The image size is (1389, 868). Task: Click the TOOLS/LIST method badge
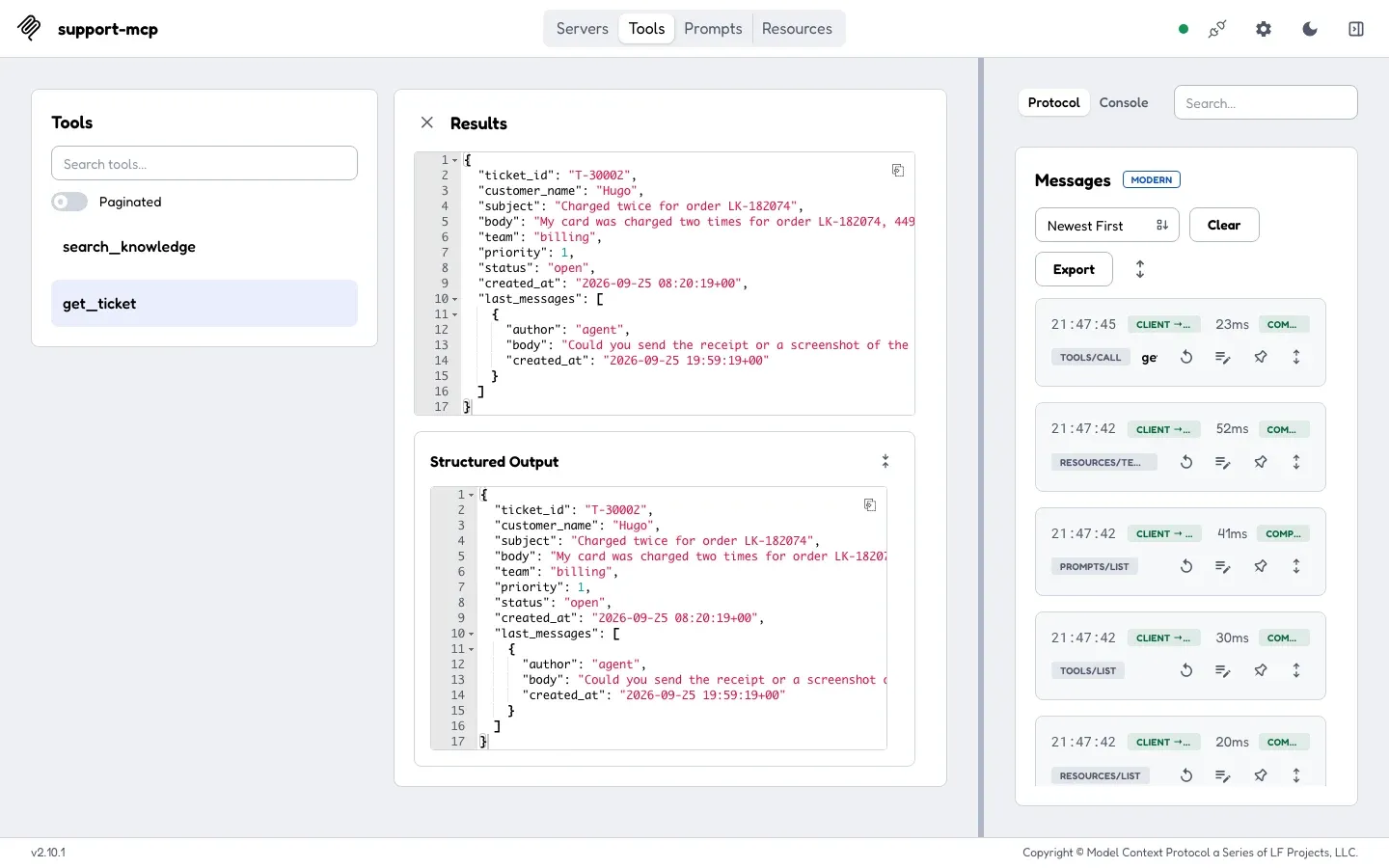click(1087, 670)
